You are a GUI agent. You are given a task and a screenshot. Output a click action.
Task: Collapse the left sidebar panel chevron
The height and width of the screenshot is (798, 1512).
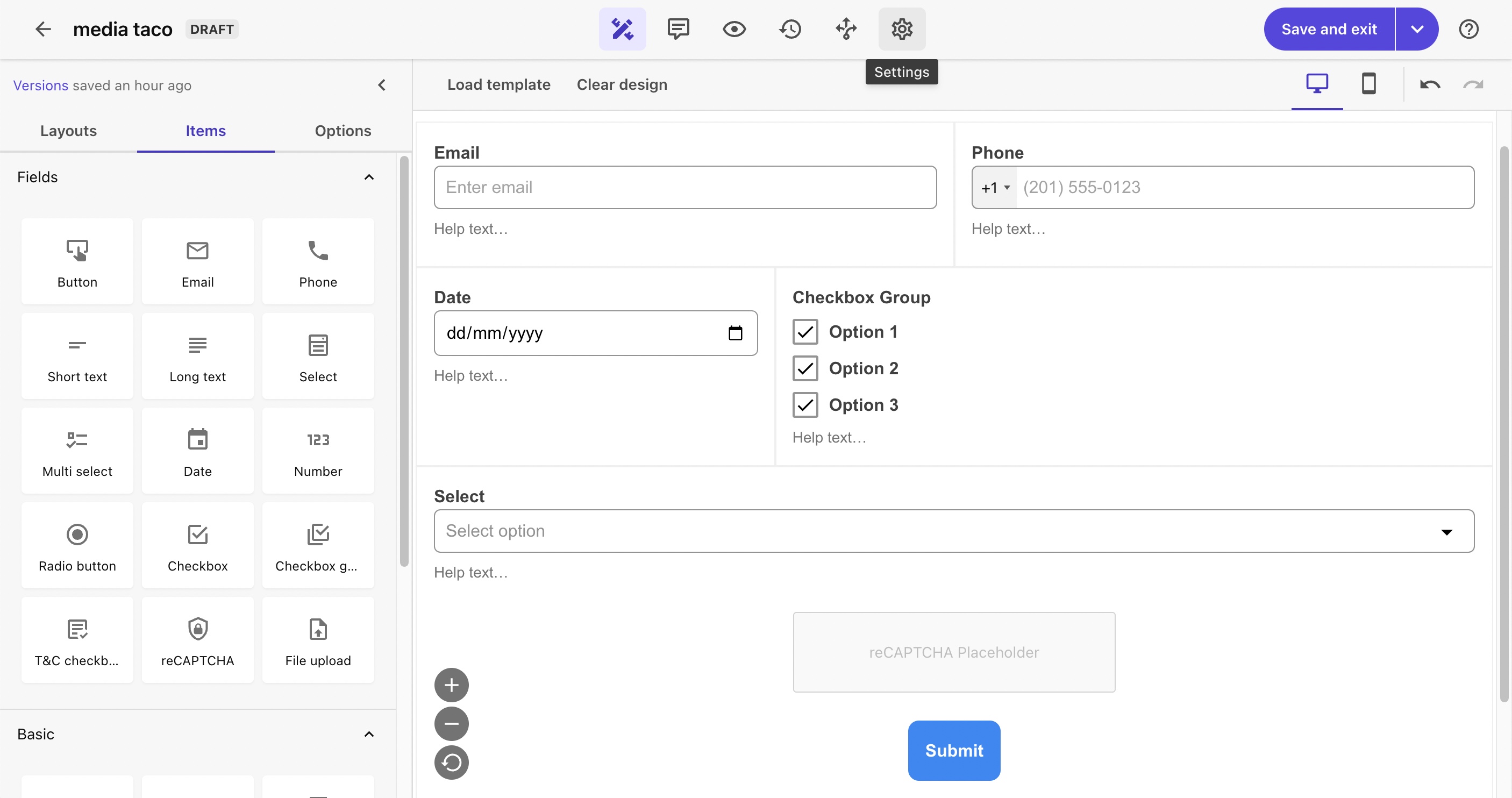pos(382,85)
